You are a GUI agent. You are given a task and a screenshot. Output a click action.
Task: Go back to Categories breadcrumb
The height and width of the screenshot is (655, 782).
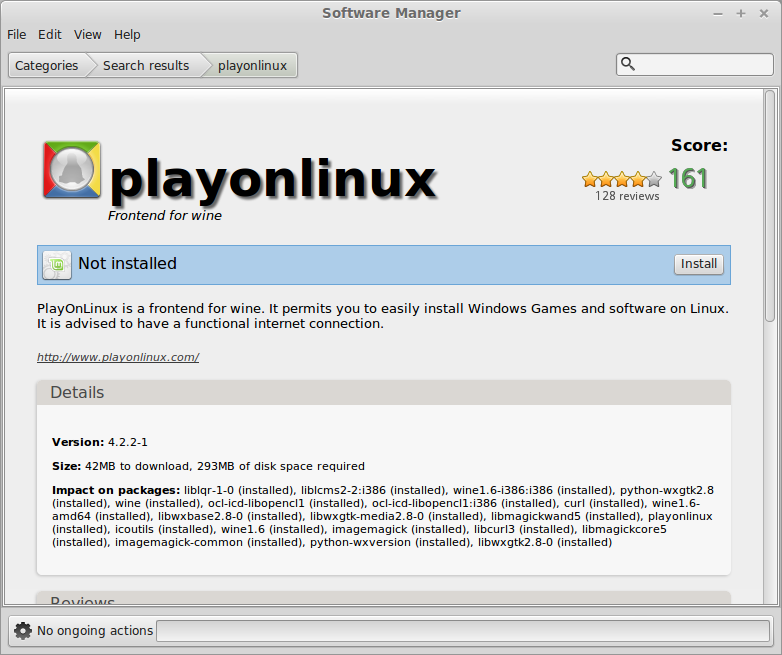[x=46, y=65]
